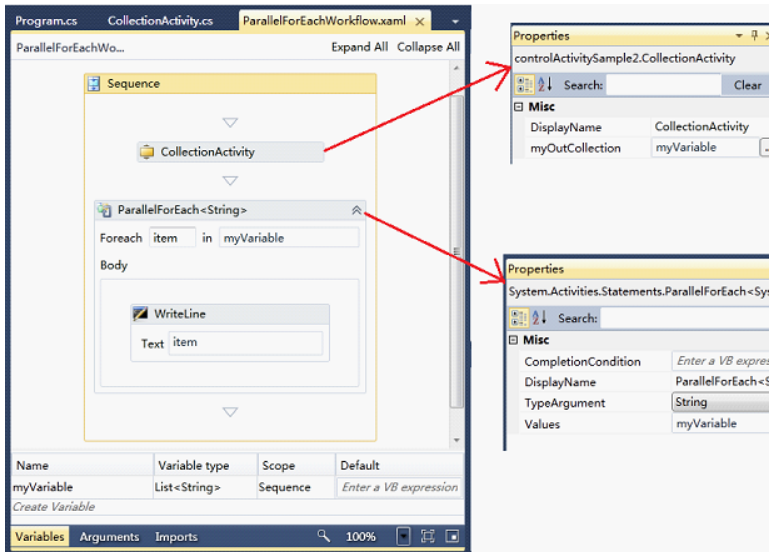777x560 pixels.
Task: Click the WriteLine activity icon
Action: point(141,314)
